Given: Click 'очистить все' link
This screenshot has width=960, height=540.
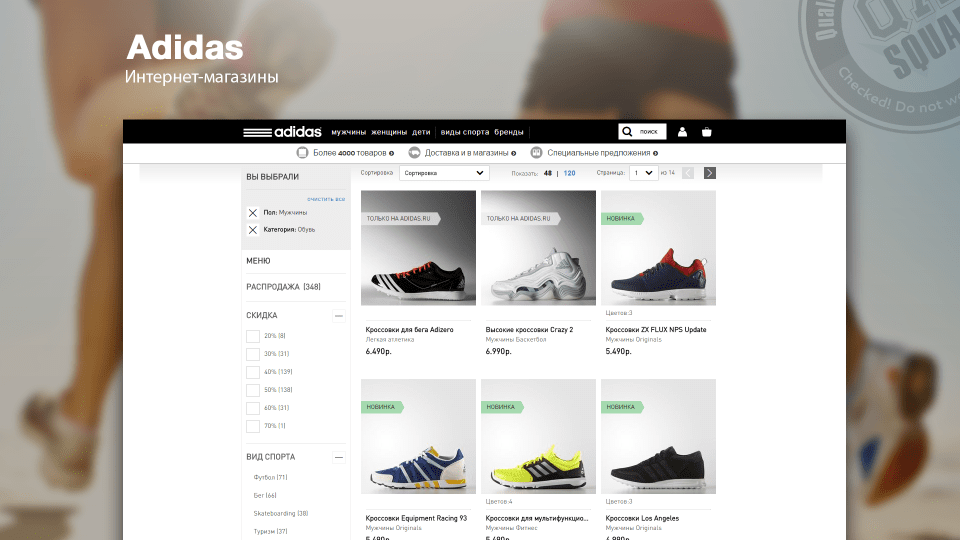Looking at the screenshot, I should pos(326,199).
